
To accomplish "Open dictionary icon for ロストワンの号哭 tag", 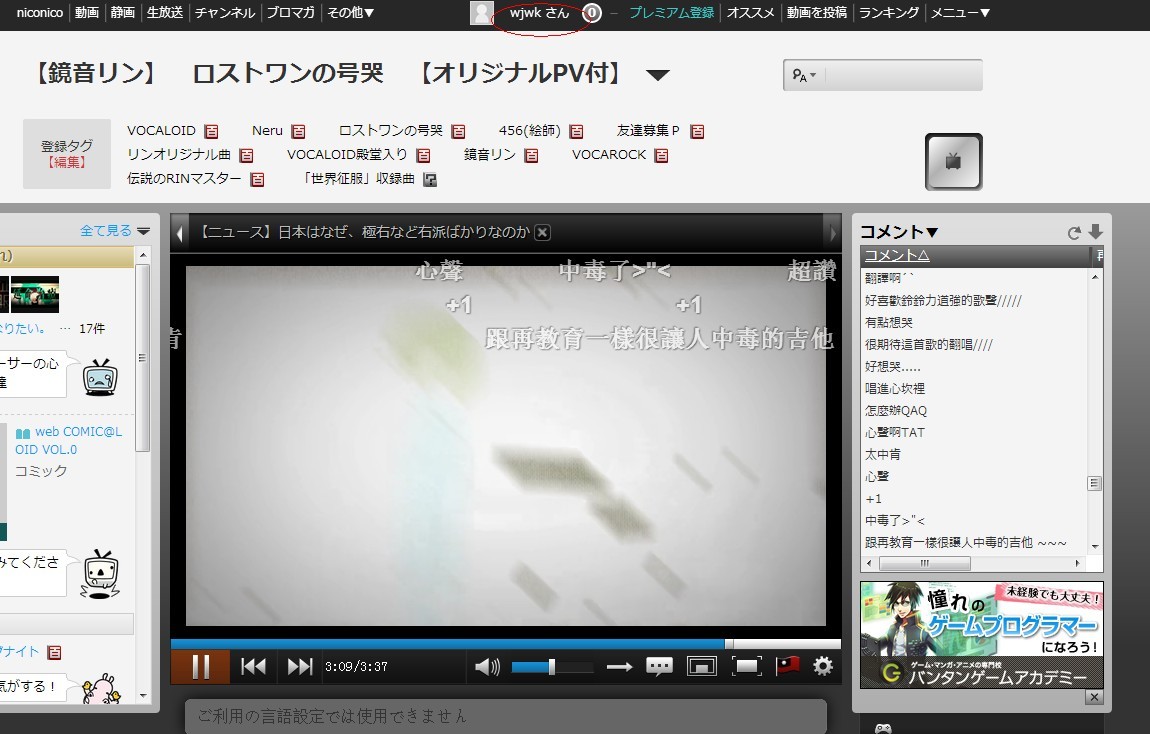I will point(458,131).
